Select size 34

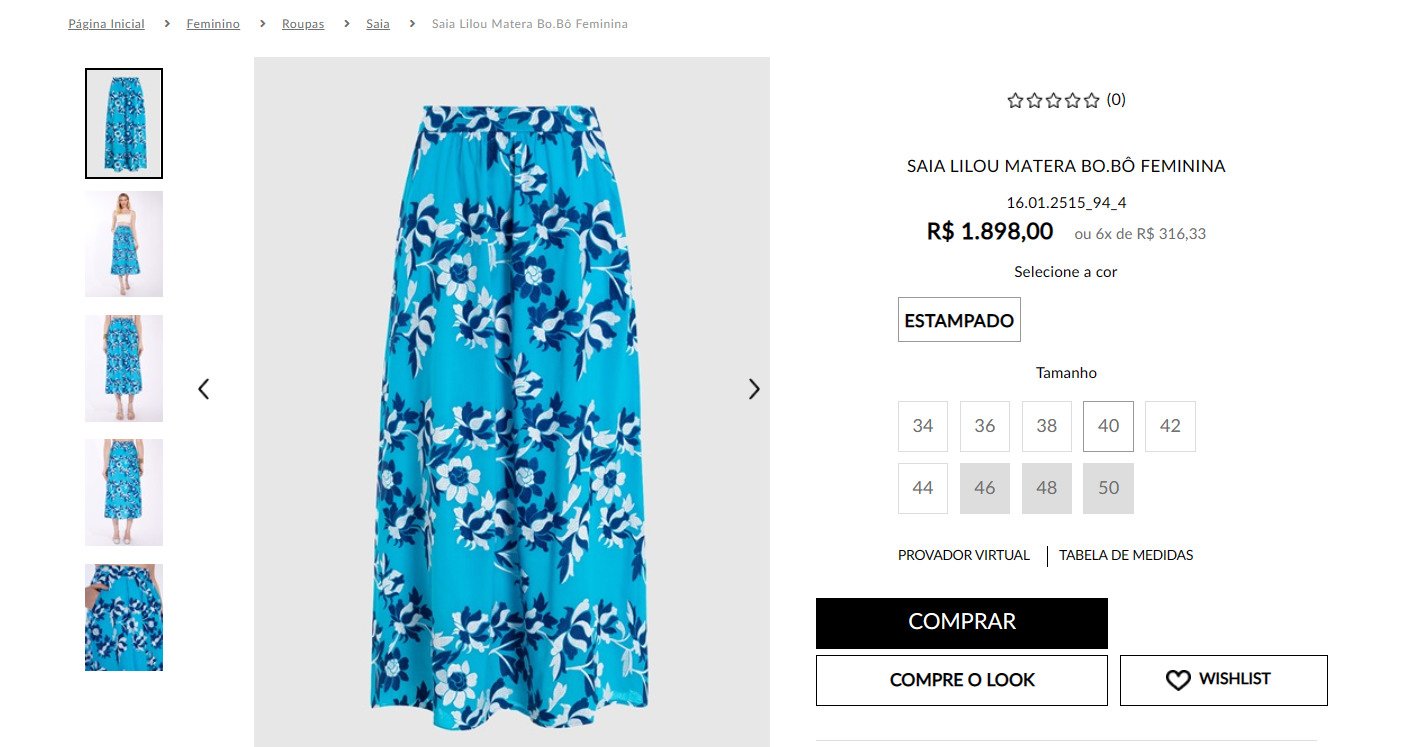[923, 426]
